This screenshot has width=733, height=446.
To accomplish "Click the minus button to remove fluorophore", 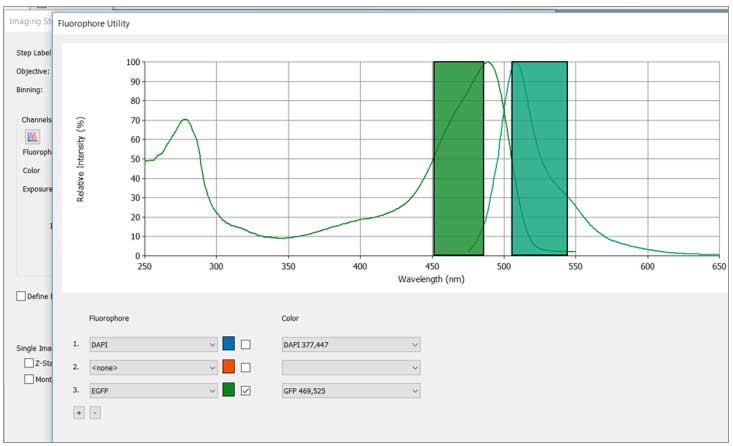I will [95, 411].
